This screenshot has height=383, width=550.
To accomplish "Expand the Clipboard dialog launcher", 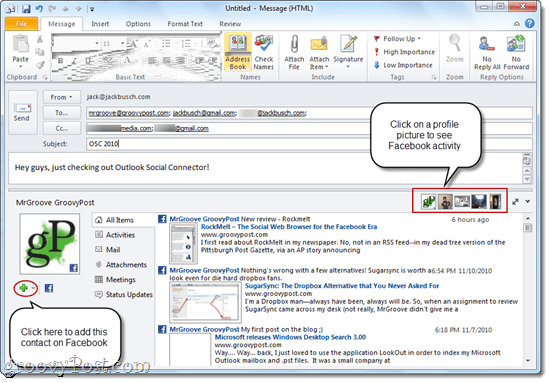I will (45, 77).
